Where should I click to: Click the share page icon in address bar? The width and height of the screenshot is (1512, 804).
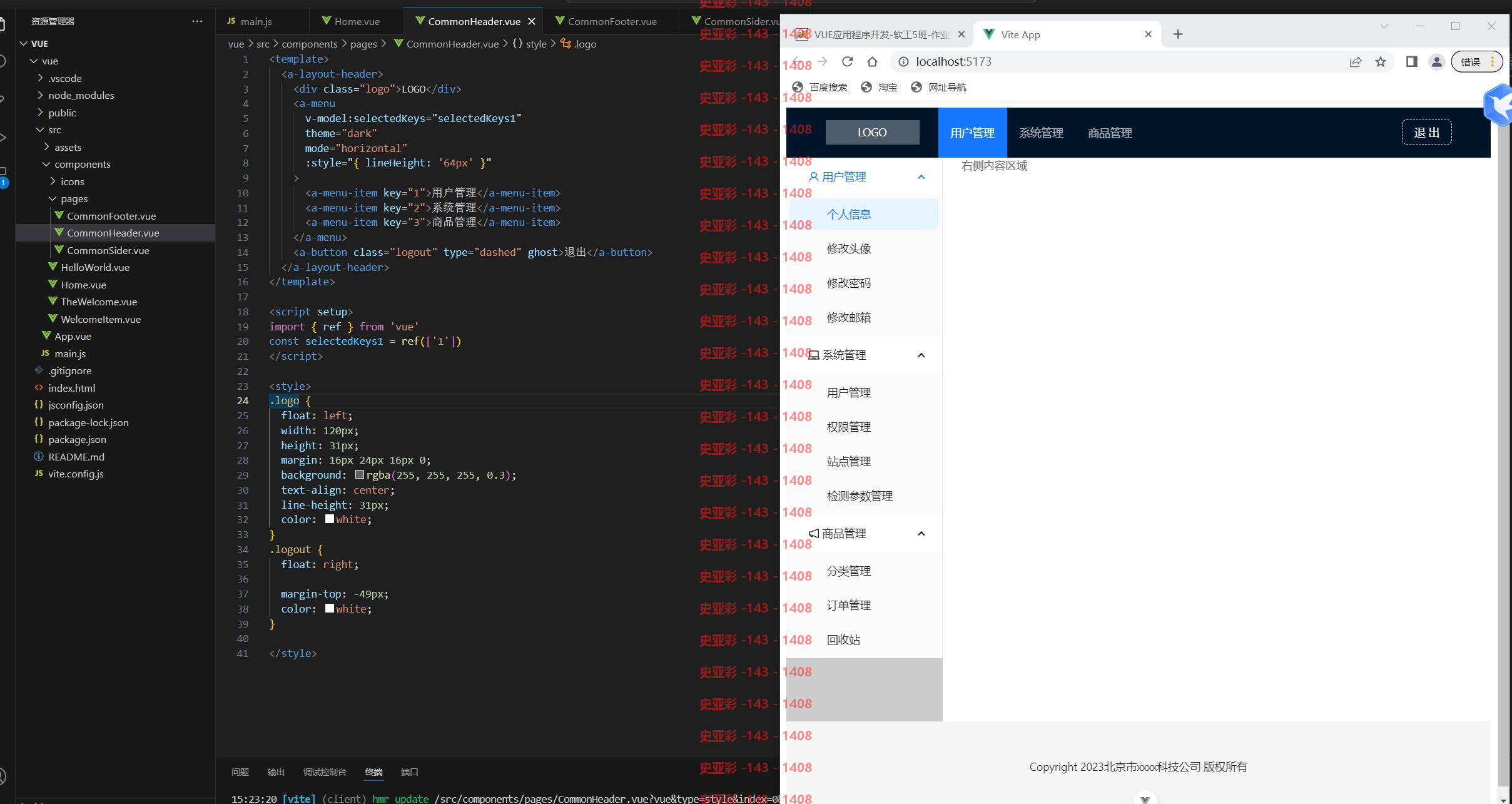pos(1356,61)
